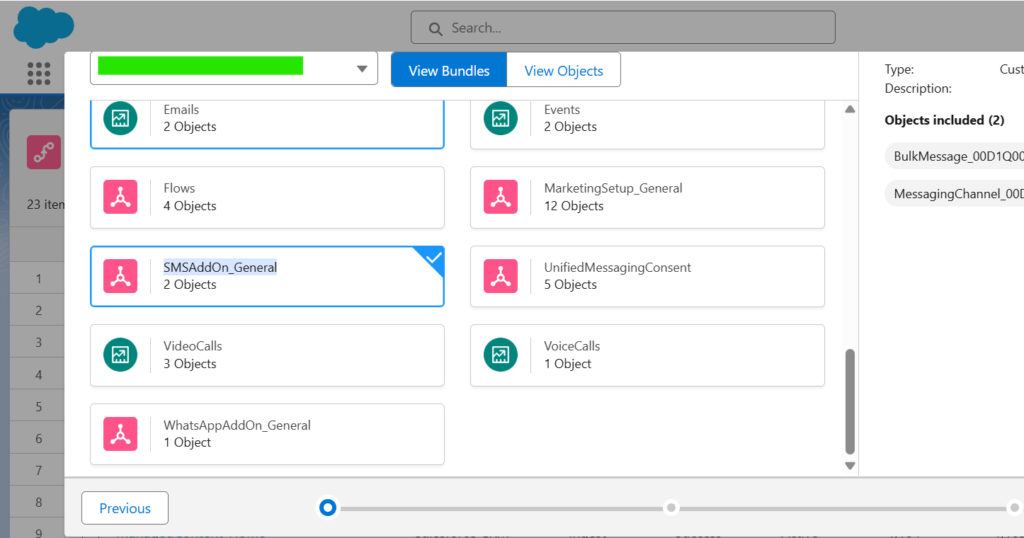Screen dimensions: 1024x538
Task: Select the Emails bundle card
Action: [267, 124]
